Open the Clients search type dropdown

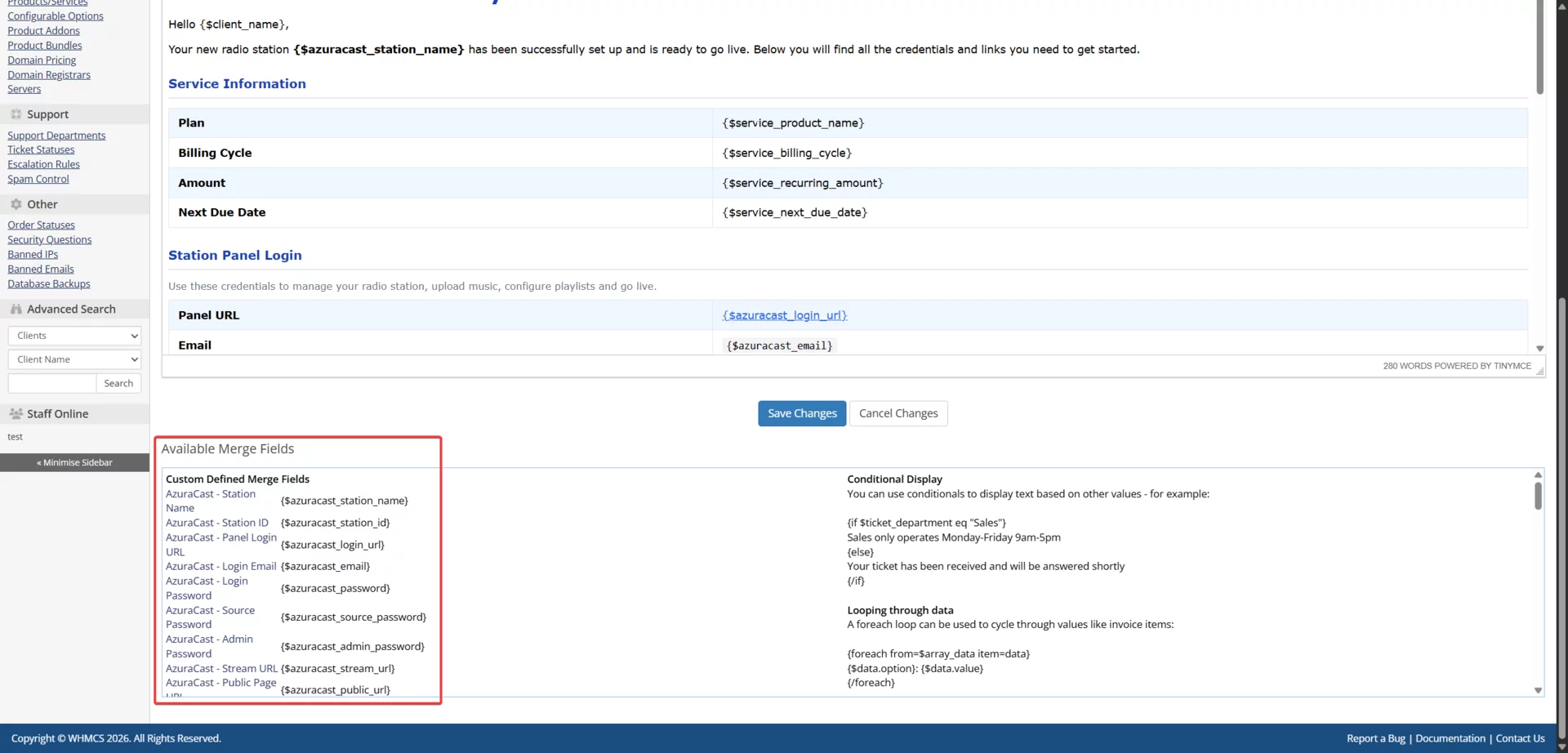coord(73,335)
